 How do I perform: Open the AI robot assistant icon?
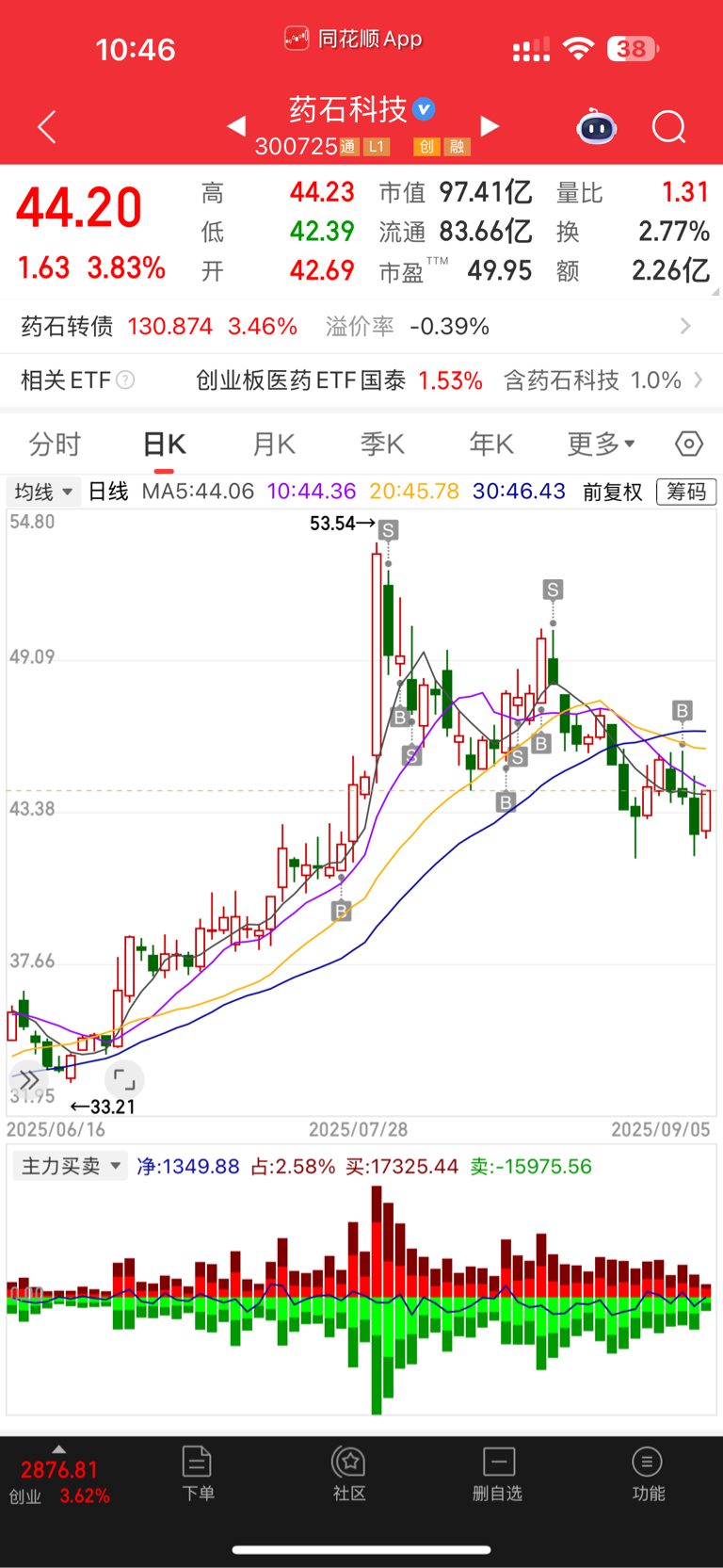(596, 126)
